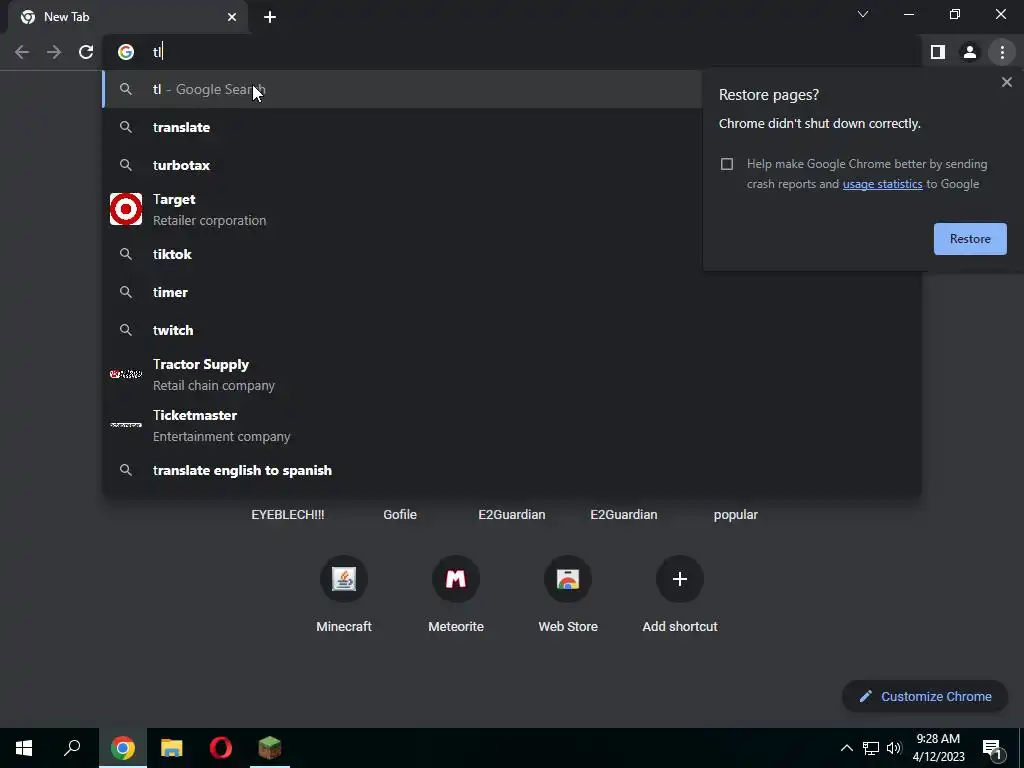
Task: Open the 'usage statistics' link
Action: 882,184
